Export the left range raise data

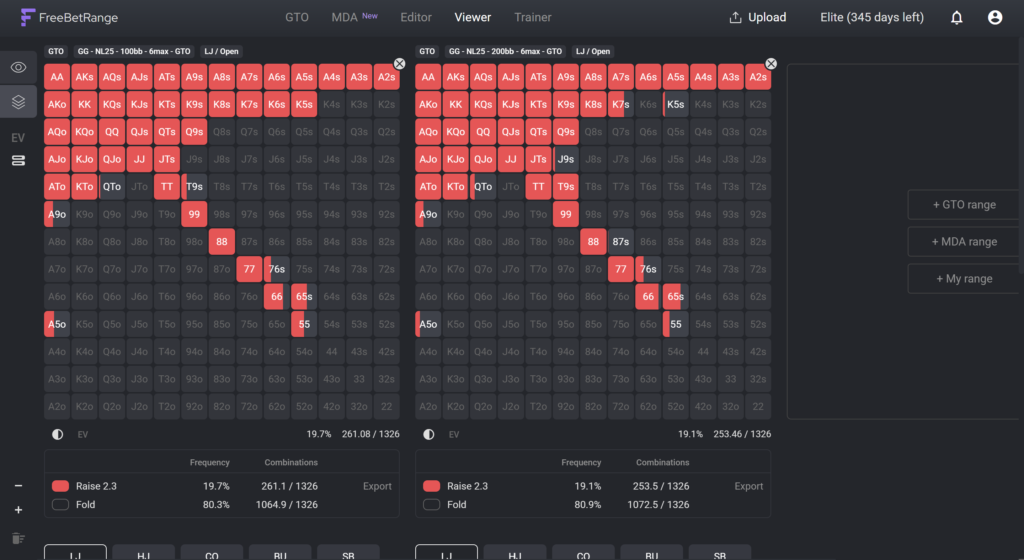point(377,486)
